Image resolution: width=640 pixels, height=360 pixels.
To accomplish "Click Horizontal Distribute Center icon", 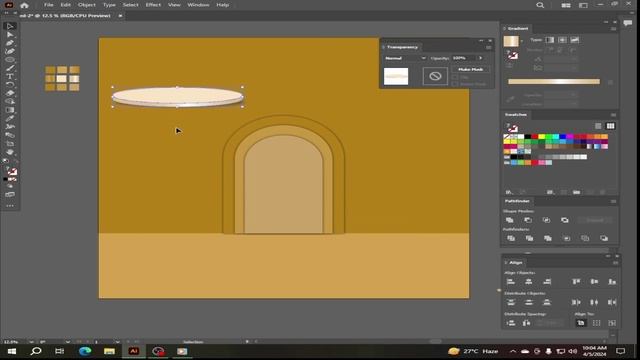I will point(594,302).
